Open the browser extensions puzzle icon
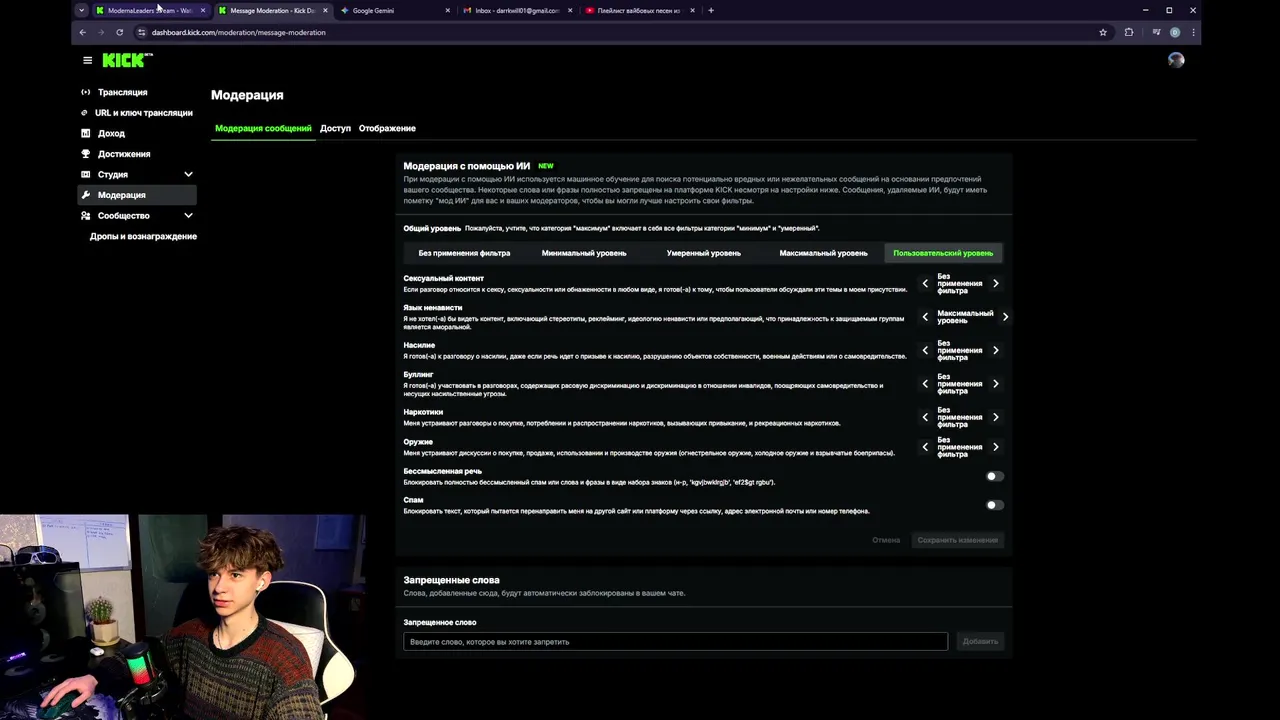Image resolution: width=1280 pixels, height=720 pixels. pyautogui.click(x=1129, y=32)
